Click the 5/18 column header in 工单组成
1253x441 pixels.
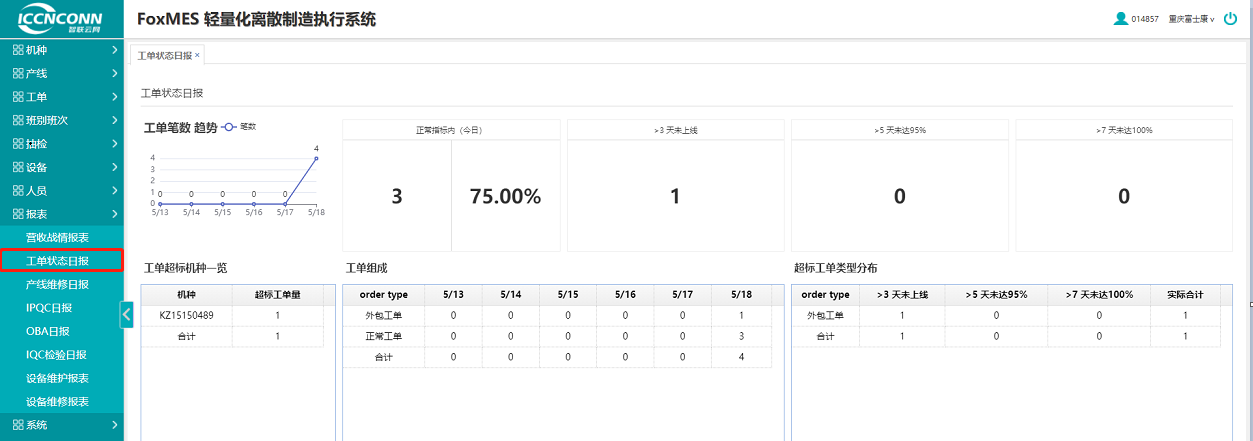[741, 294]
